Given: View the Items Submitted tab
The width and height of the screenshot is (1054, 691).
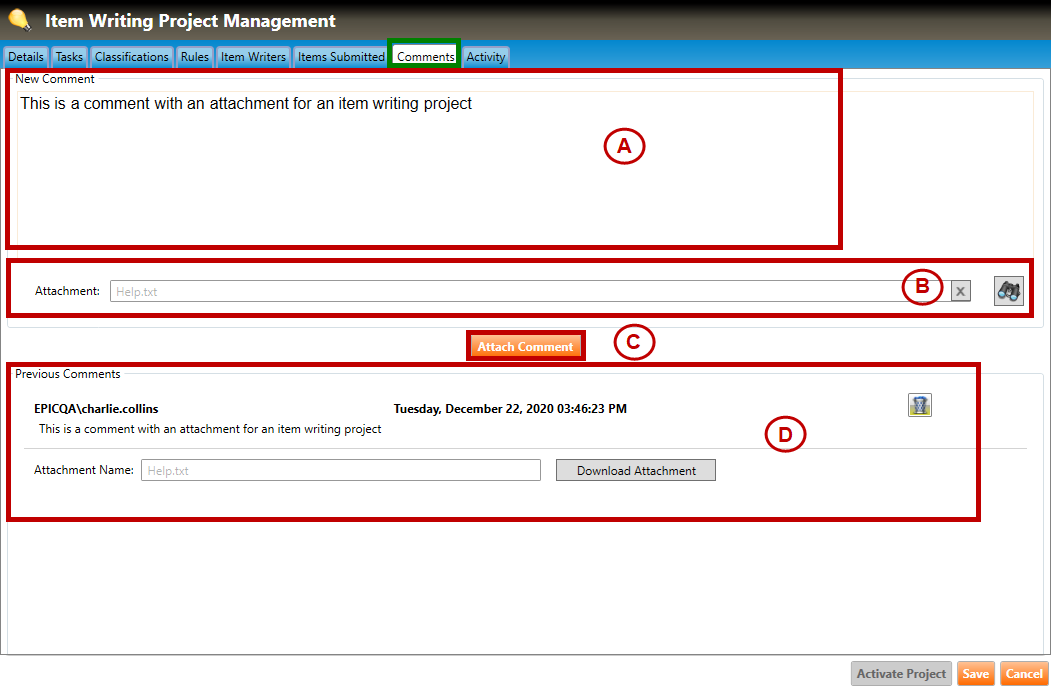Looking at the screenshot, I should click(x=341, y=57).
